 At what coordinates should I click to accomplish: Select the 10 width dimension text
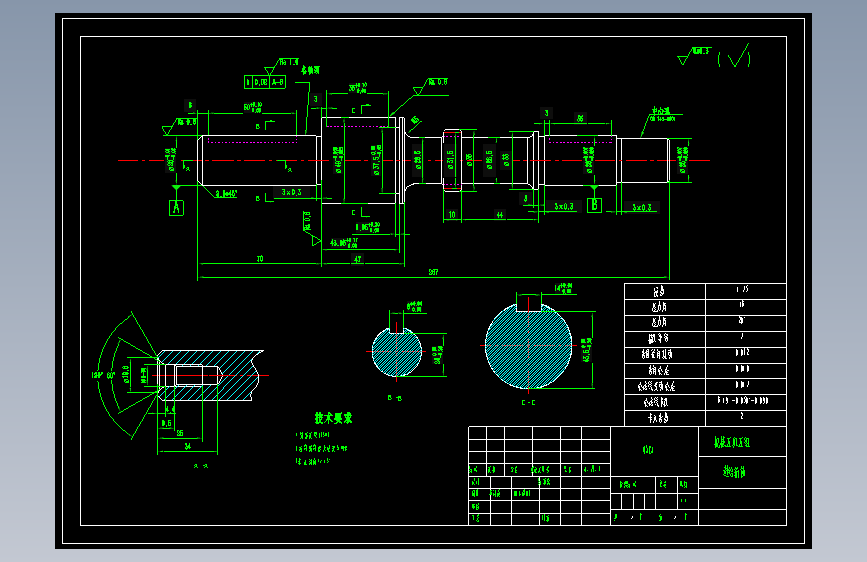[452, 215]
